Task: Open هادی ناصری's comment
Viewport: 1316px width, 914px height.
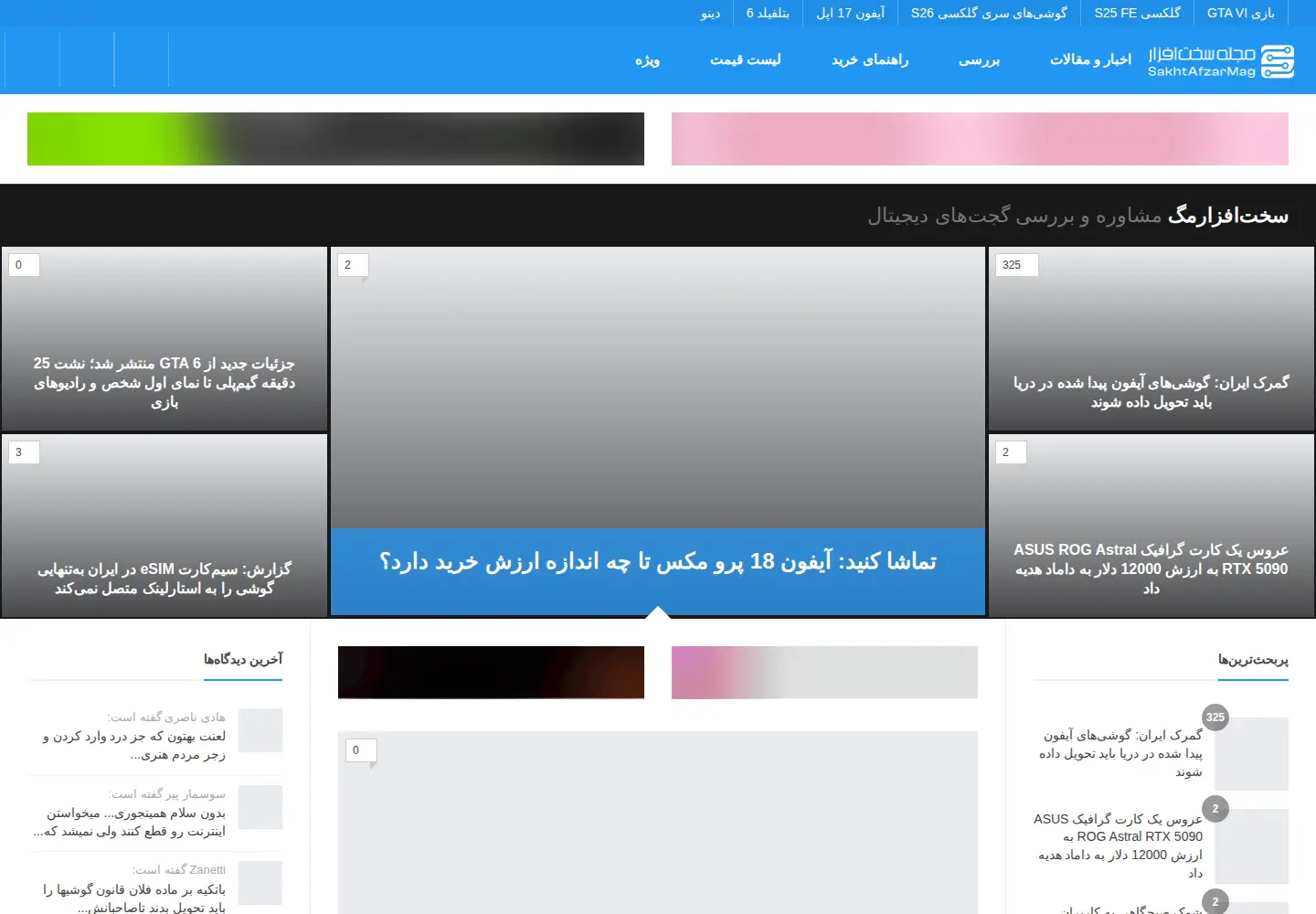Action: coord(133,745)
